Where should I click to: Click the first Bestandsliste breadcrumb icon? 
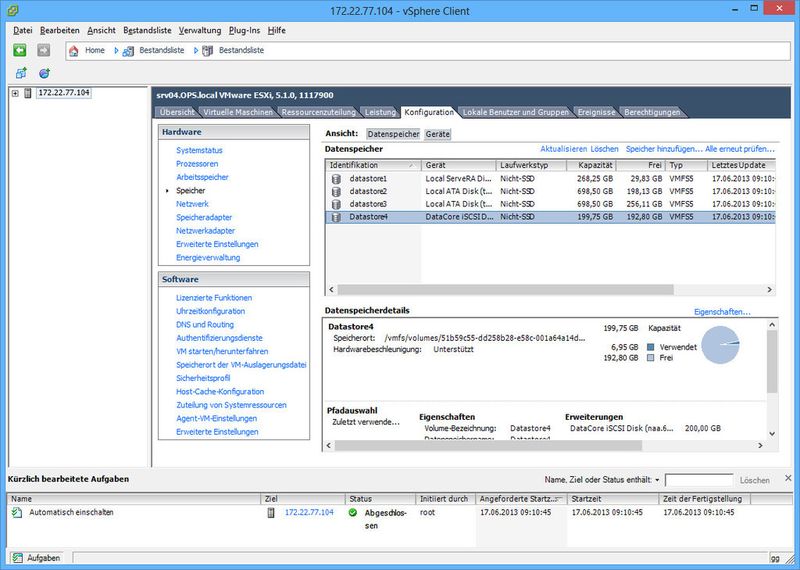tap(128, 51)
